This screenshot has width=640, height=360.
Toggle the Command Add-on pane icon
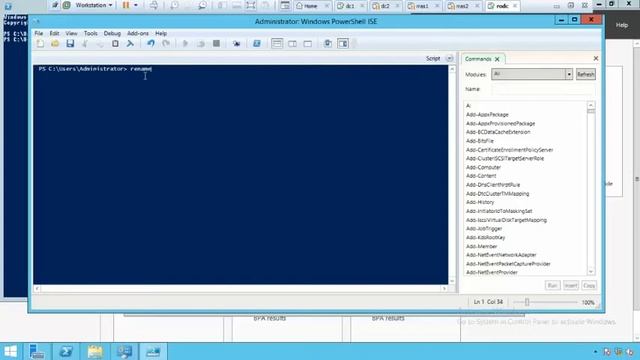point(343,44)
